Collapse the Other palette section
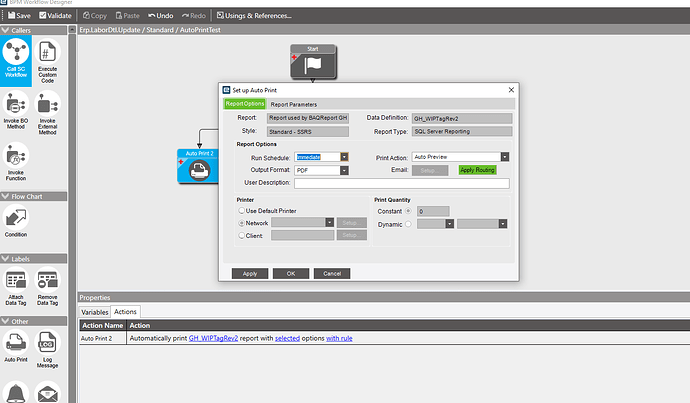 pos(5,321)
